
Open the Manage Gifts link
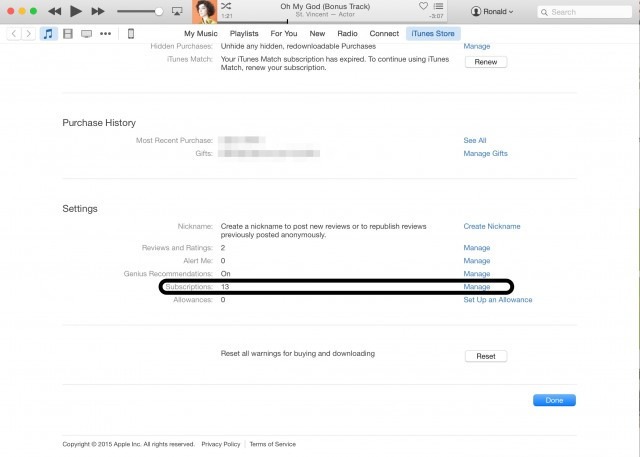[485, 153]
